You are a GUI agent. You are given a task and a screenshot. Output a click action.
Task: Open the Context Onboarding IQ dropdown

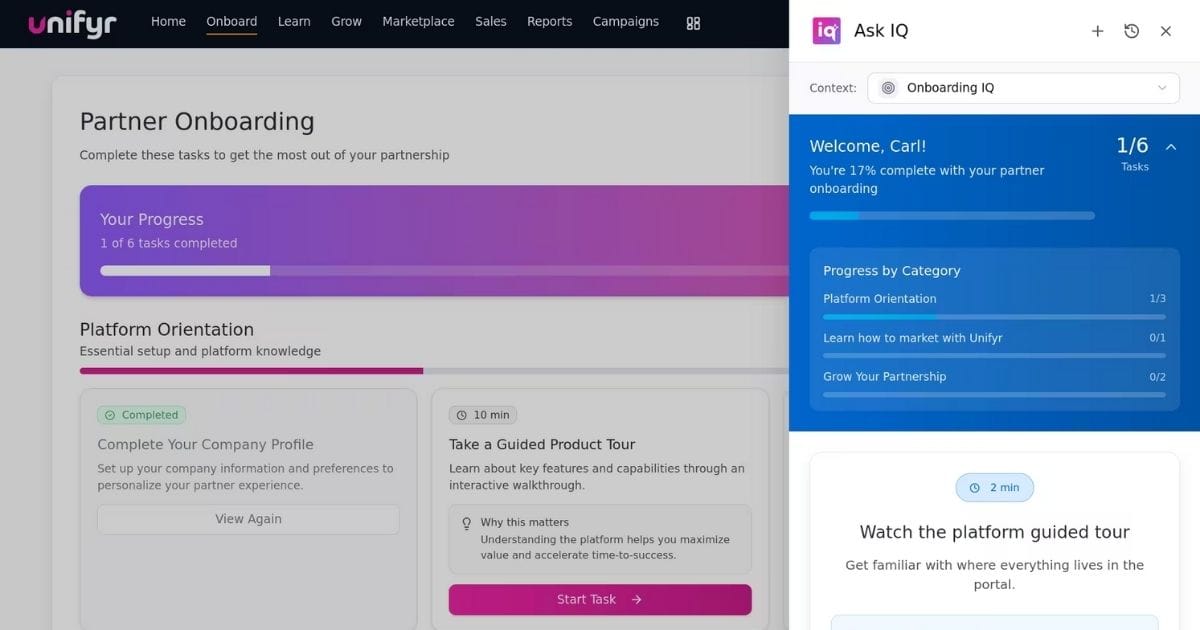point(1023,88)
